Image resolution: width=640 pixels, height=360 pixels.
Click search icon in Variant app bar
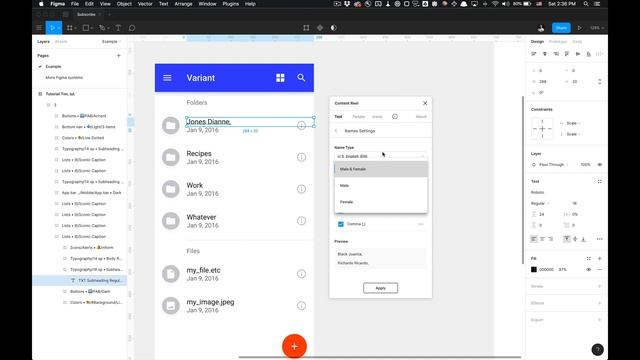tap(301, 78)
